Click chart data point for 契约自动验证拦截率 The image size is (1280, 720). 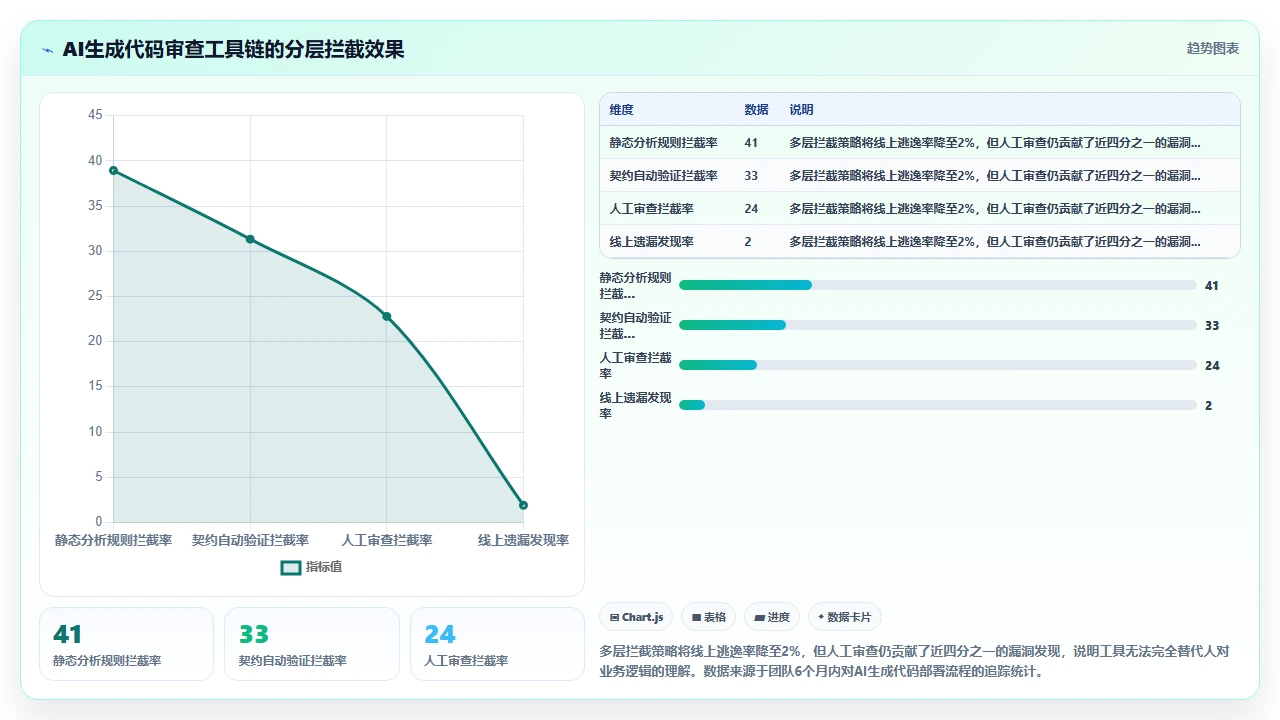click(250, 239)
